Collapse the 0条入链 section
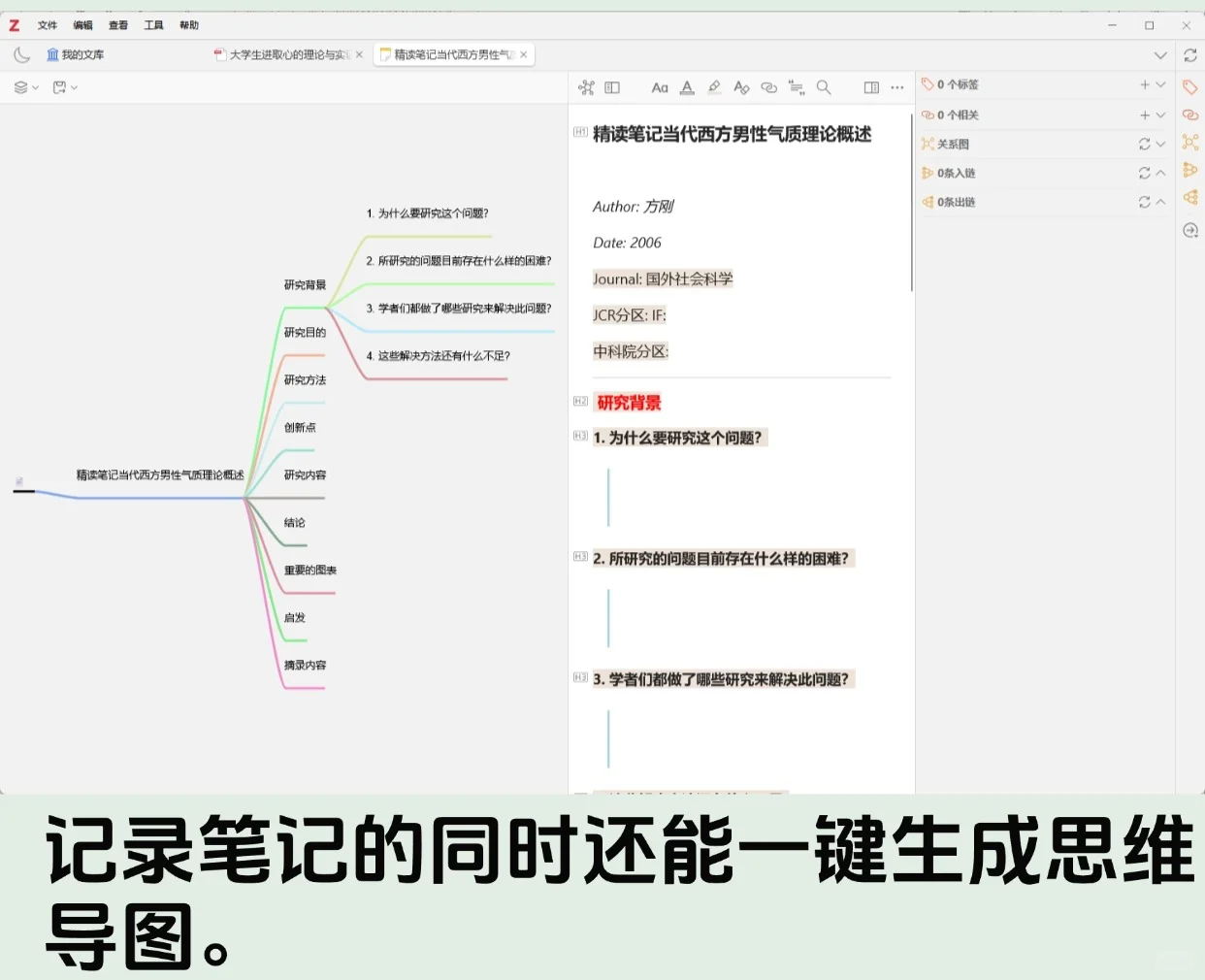 point(1158,173)
